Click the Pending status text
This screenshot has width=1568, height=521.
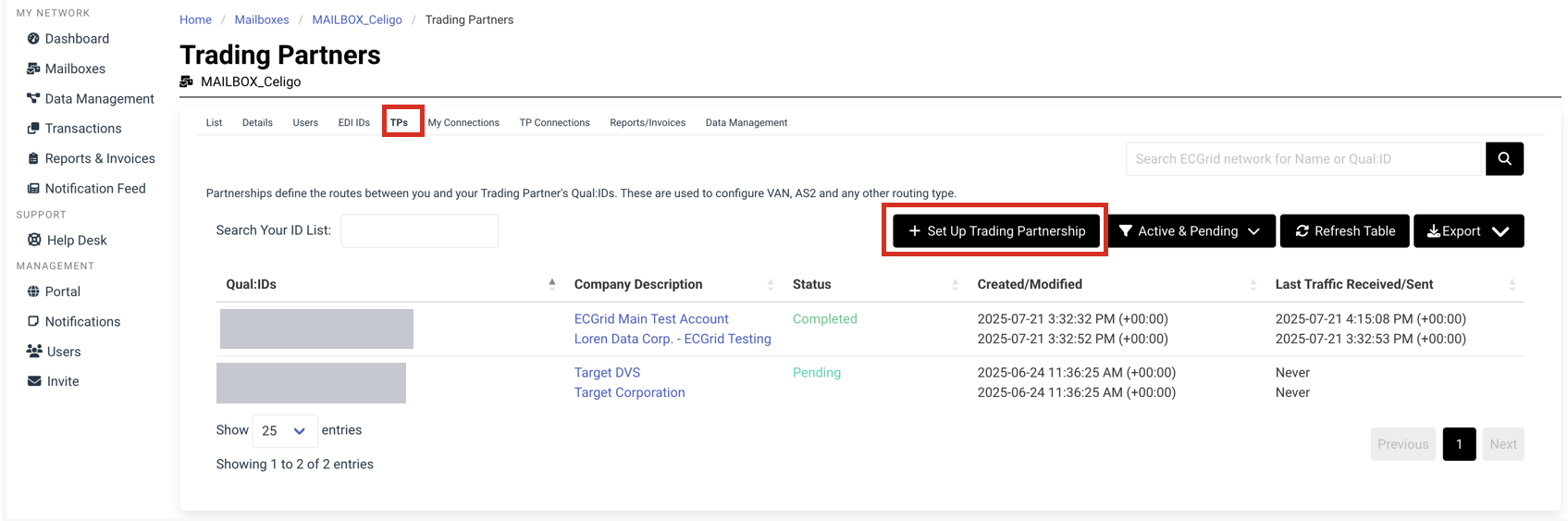817,373
